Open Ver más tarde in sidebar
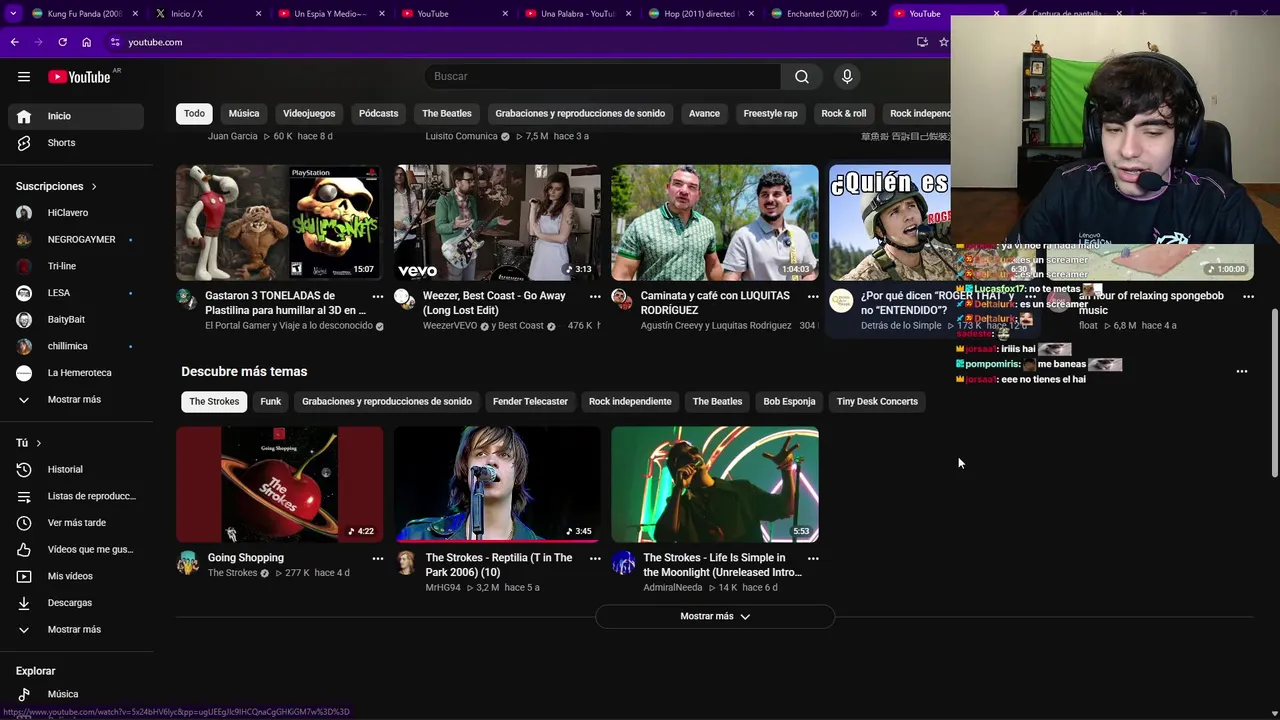Viewport: 1280px width, 720px height. pyautogui.click(x=76, y=523)
